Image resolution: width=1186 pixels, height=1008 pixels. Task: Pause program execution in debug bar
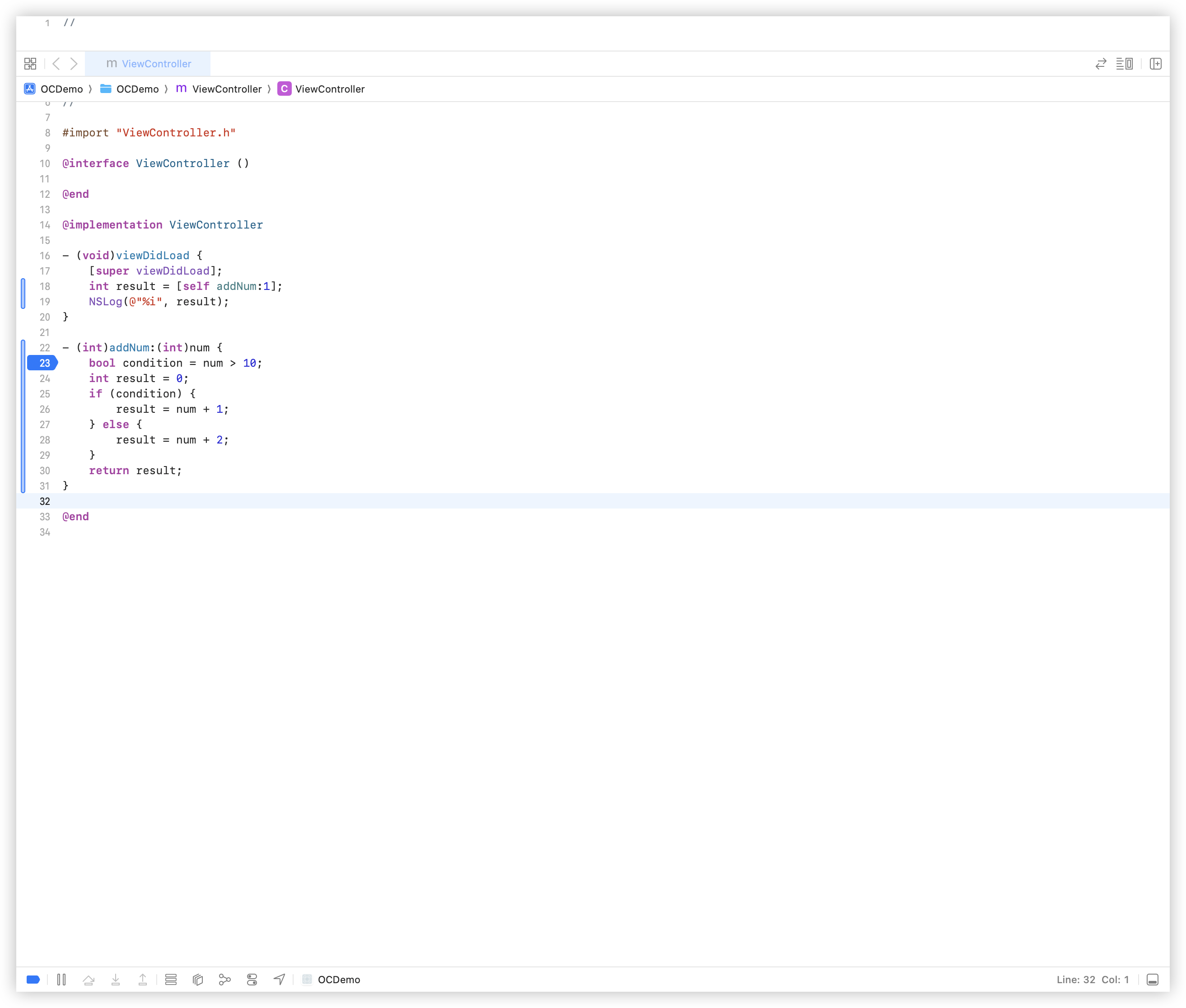pyautogui.click(x=62, y=980)
